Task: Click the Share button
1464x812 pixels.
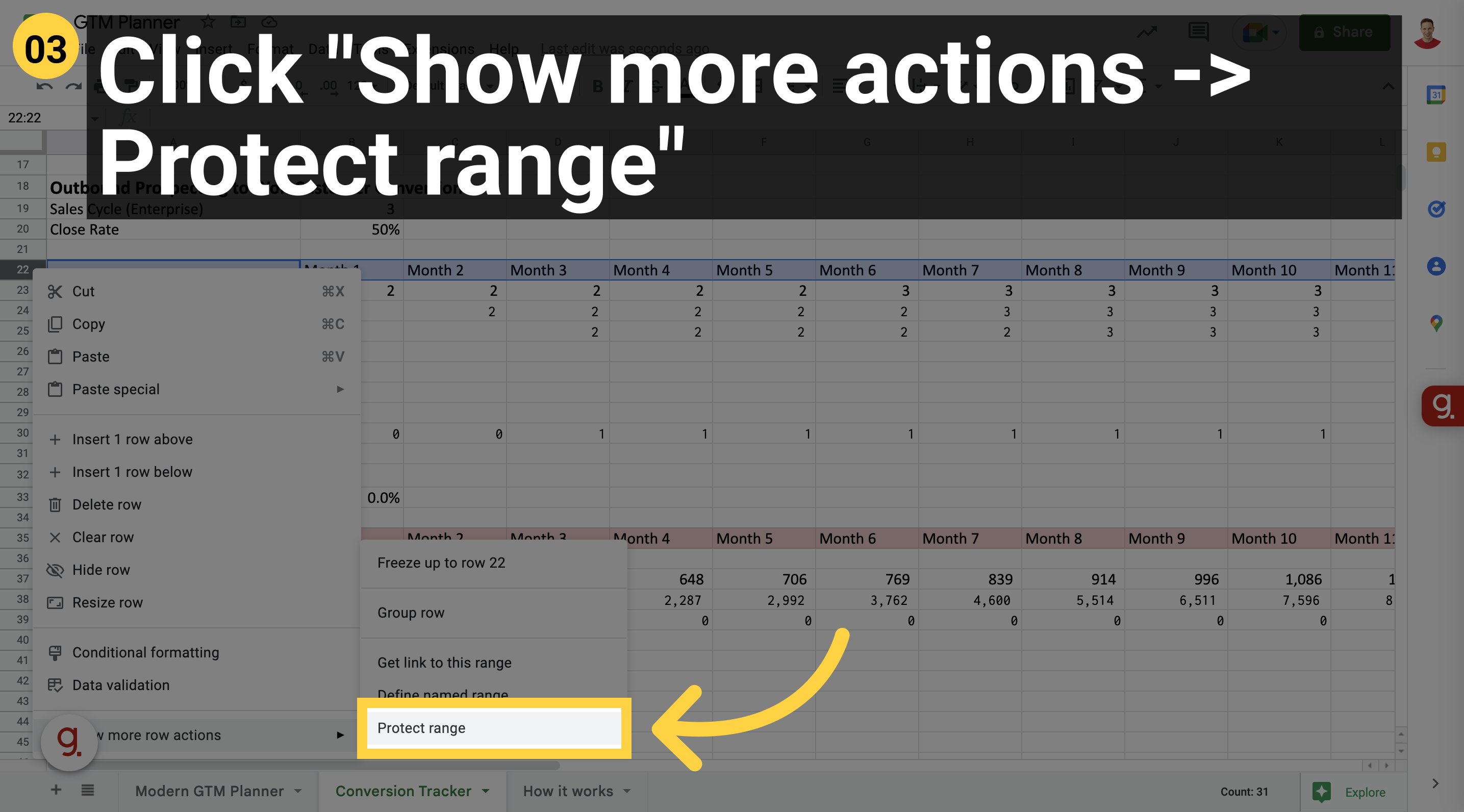Action: pos(1344,33)
